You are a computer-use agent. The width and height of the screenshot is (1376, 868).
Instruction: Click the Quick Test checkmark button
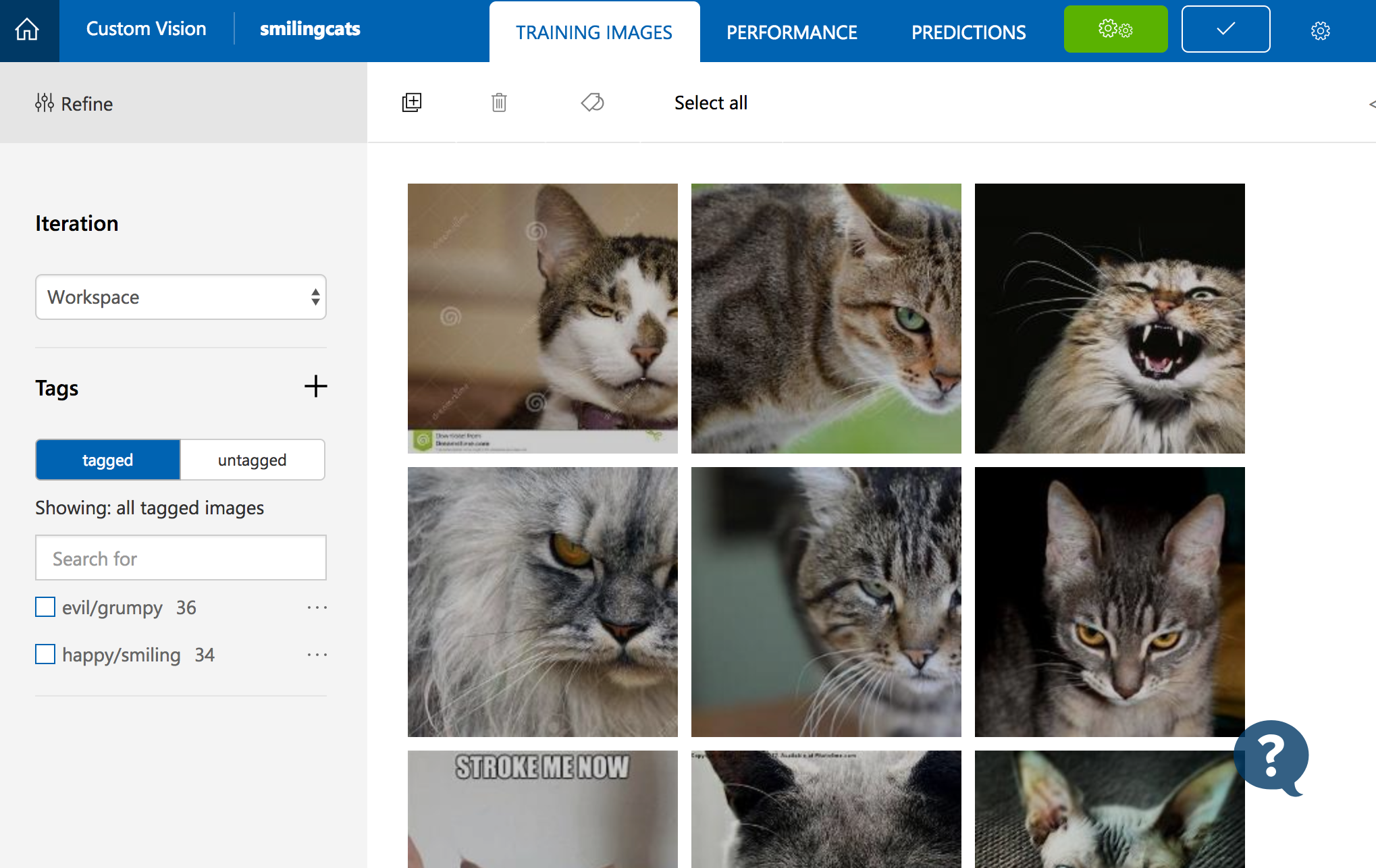pyautogui.click(x=1225, y=29)
